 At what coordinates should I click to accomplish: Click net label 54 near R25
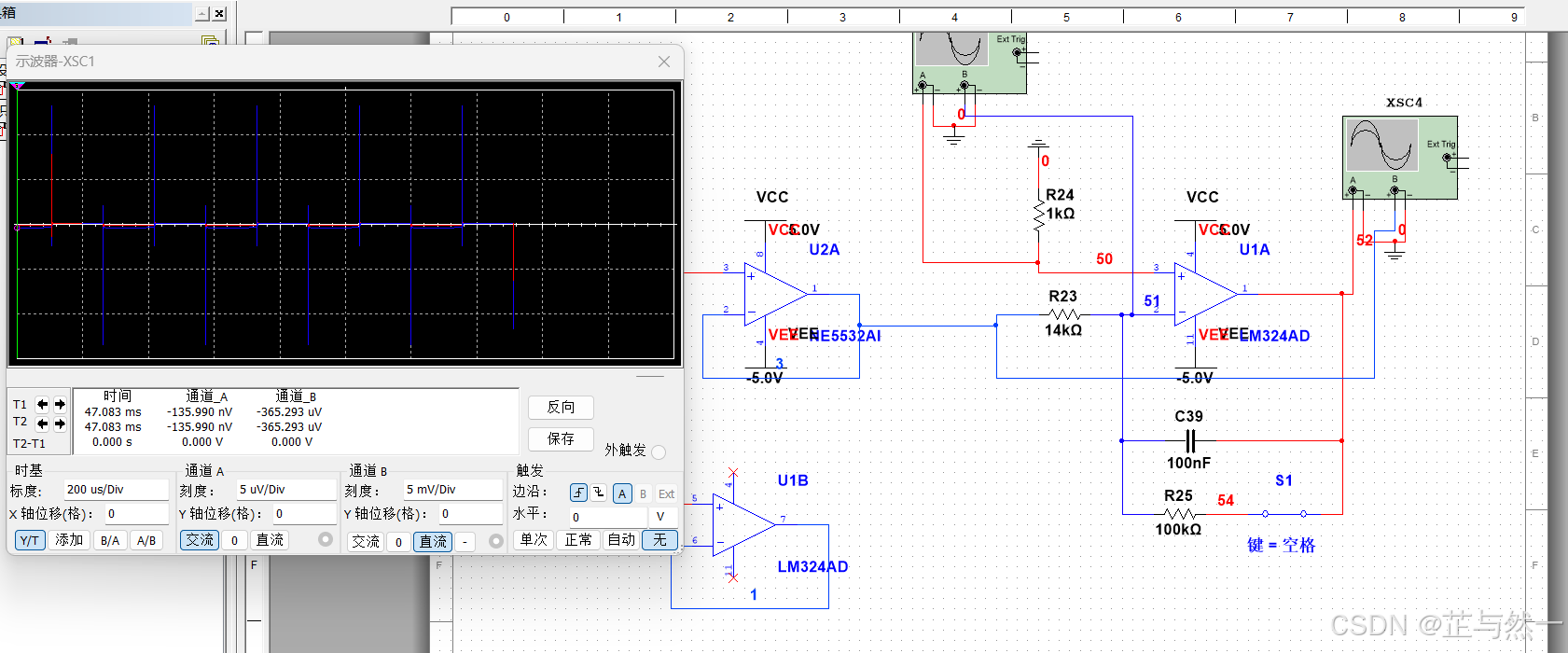[1226, 501]
